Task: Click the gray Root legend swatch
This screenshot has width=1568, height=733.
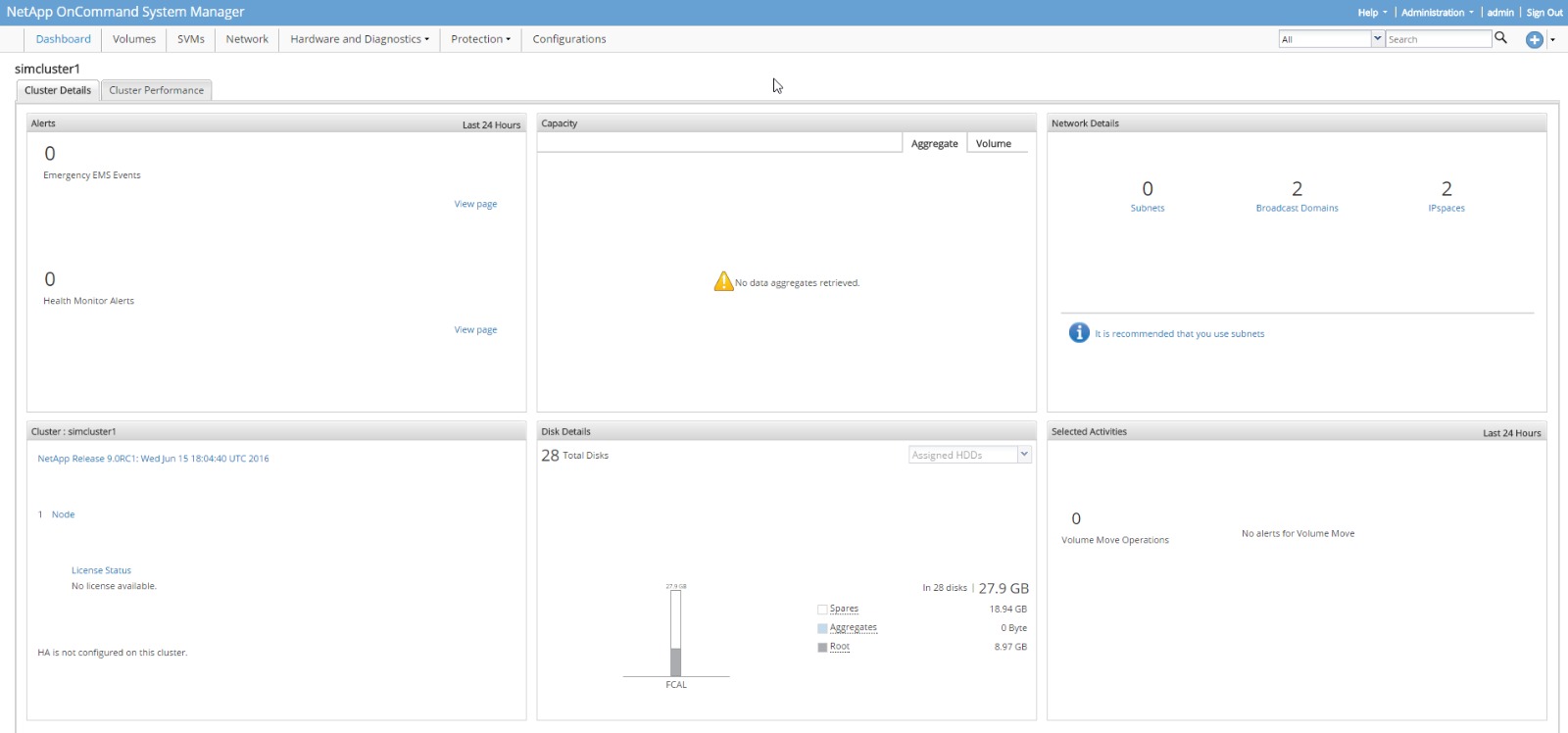Action: coord(822,647)
